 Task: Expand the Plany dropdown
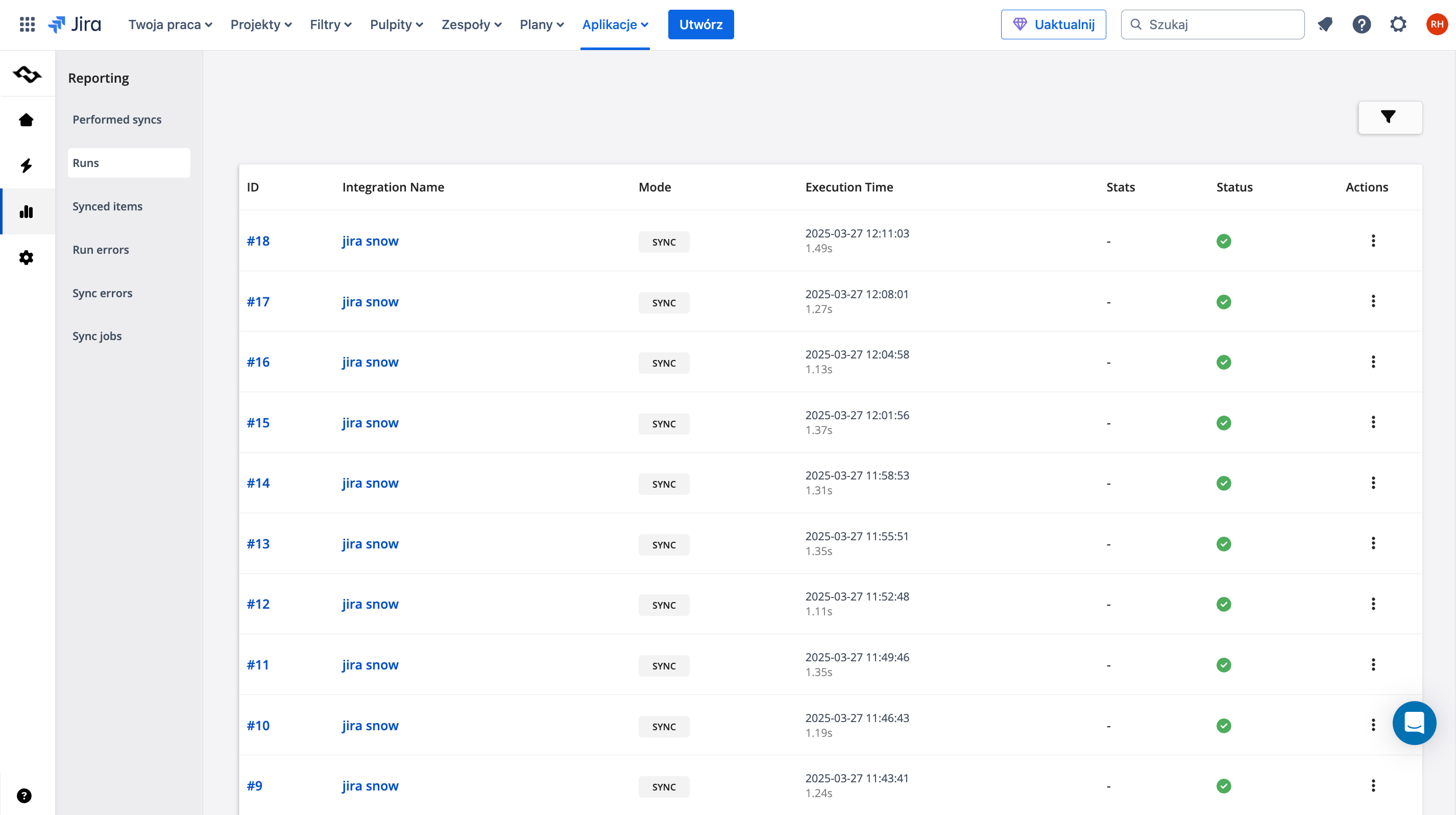coord(542,25)
